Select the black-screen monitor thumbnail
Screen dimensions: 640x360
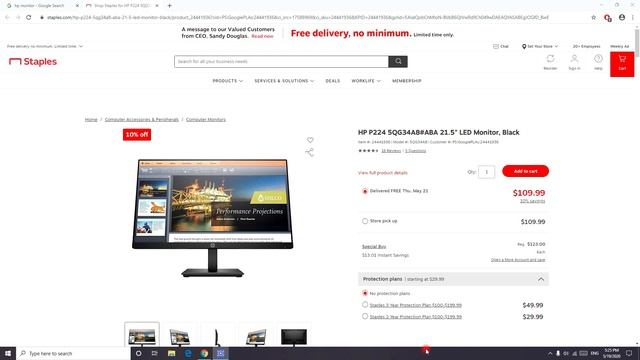click(x=294, y=336)
